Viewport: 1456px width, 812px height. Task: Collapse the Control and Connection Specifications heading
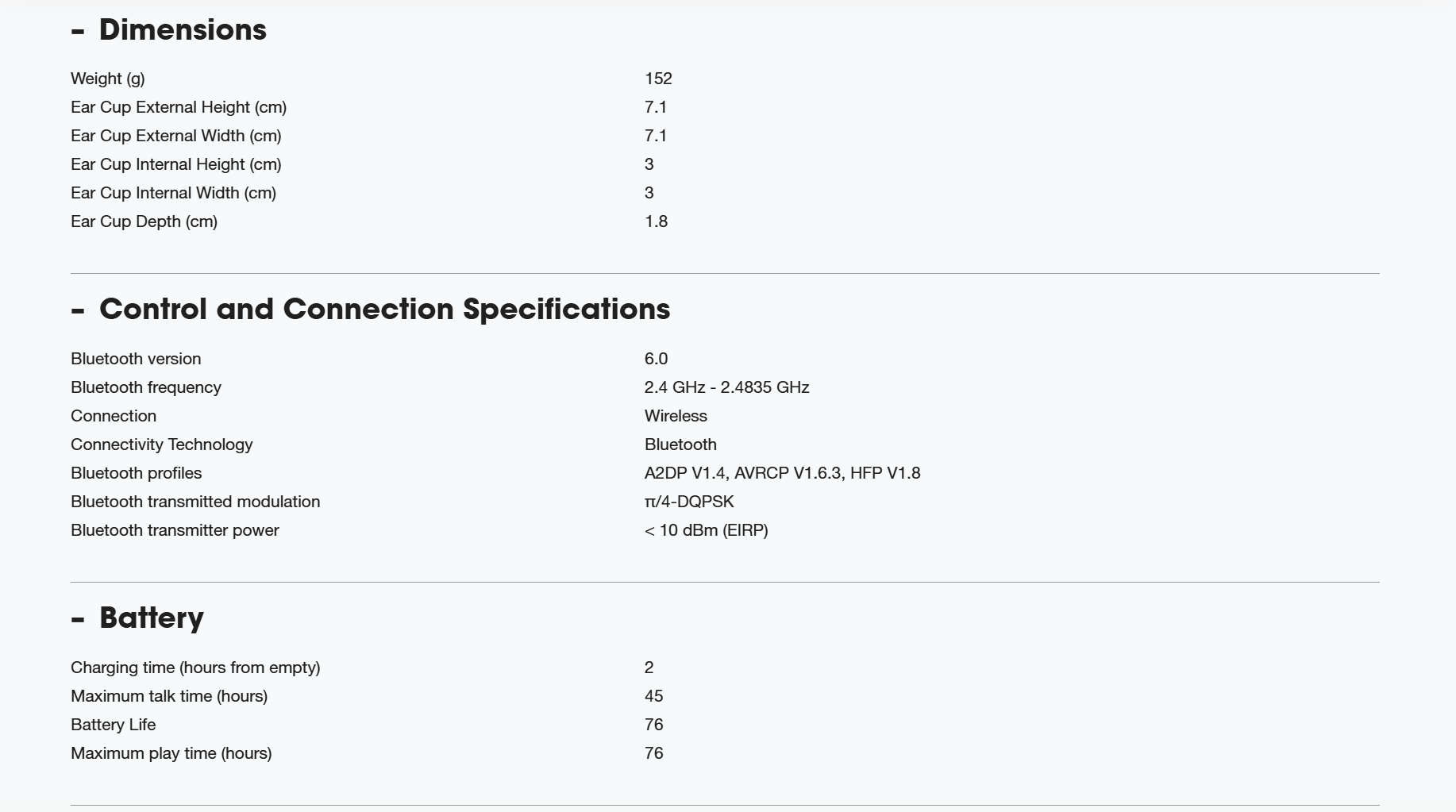[384, 310]
